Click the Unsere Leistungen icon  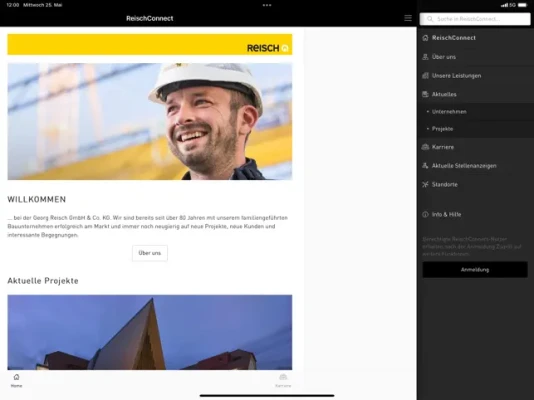[x=425, y=76]
